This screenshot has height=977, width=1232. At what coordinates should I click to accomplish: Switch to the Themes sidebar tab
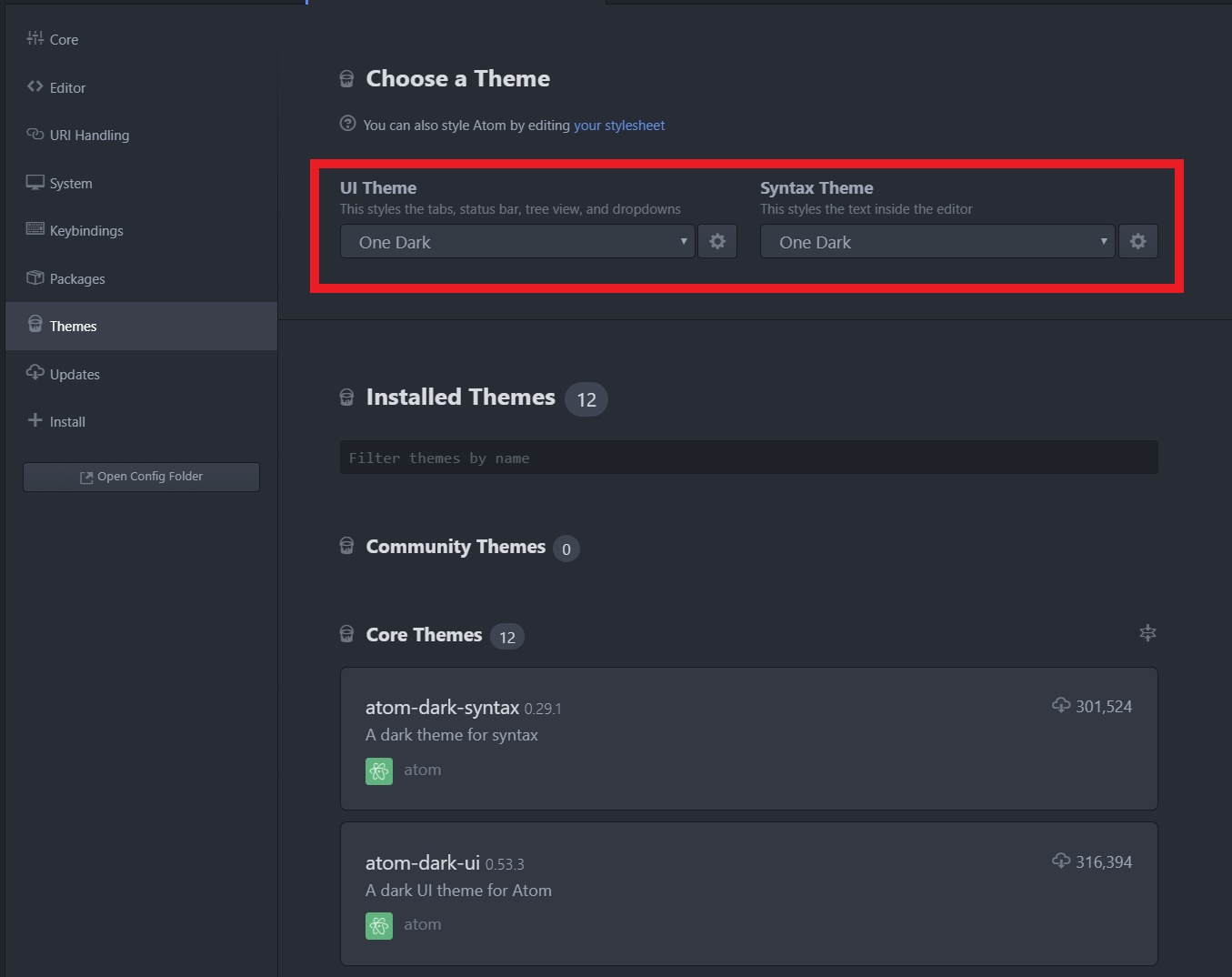[74, 326]
